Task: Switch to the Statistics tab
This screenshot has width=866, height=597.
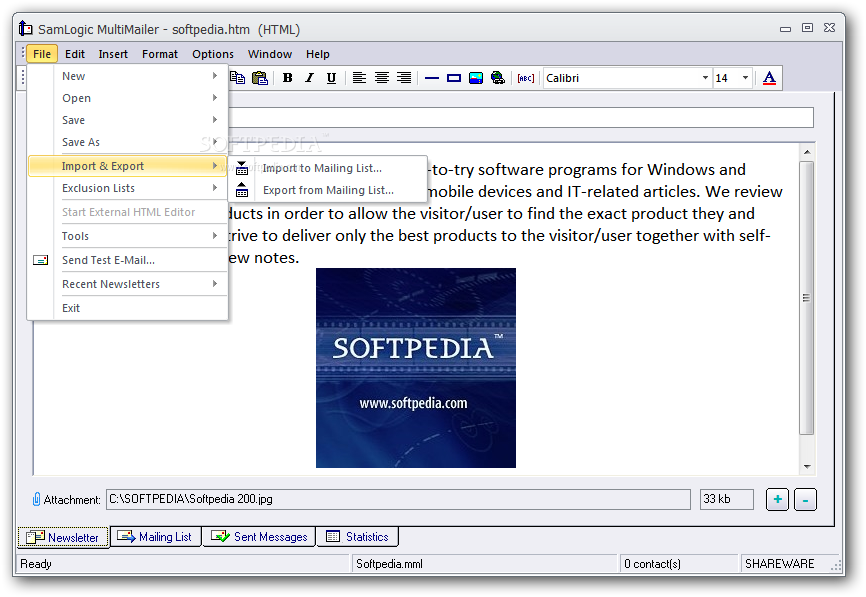Action: 357,537
